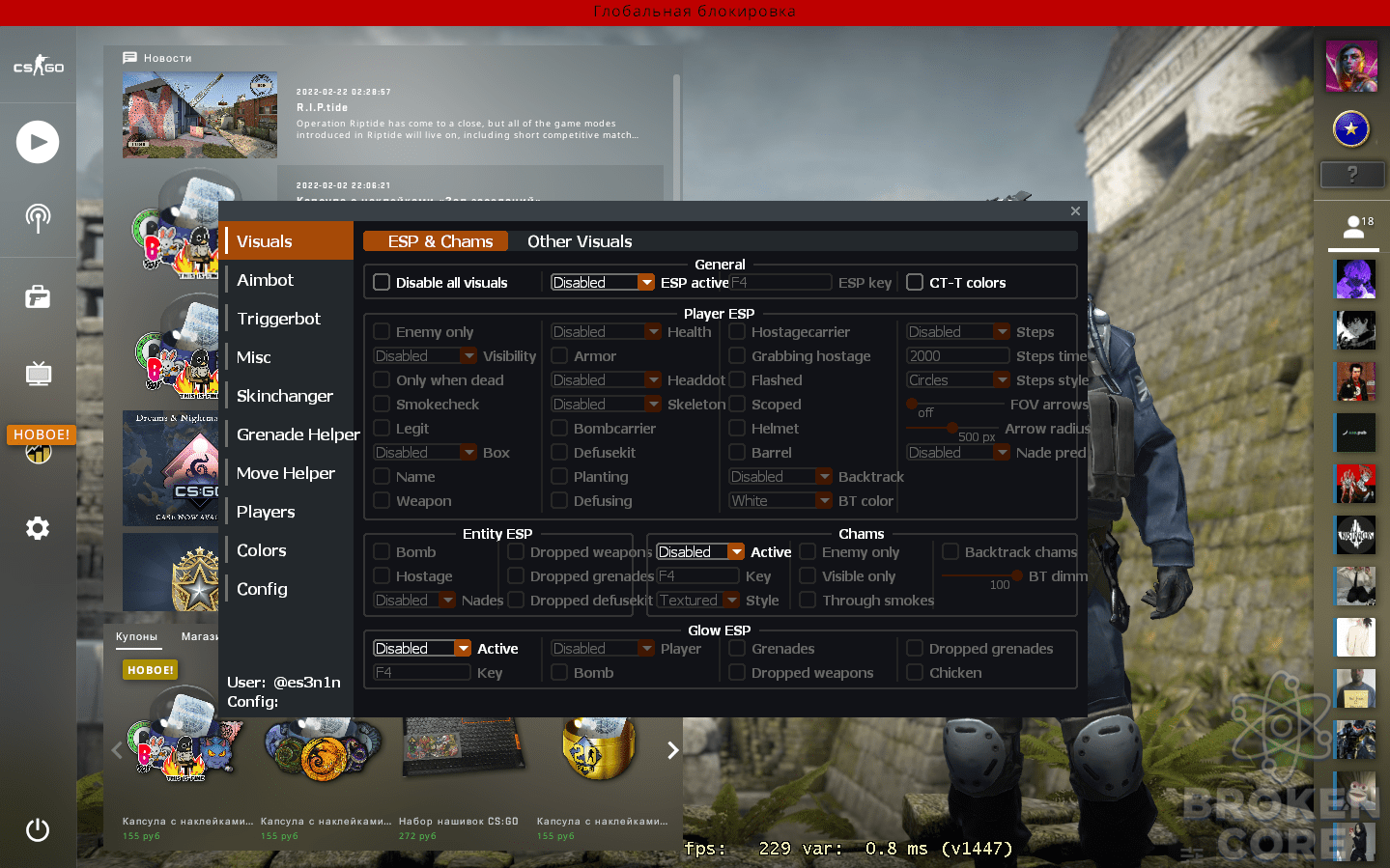This screenshot has height=868, width=1390.
Task: Click next arrow in store carousel
Action: (673, 750)
